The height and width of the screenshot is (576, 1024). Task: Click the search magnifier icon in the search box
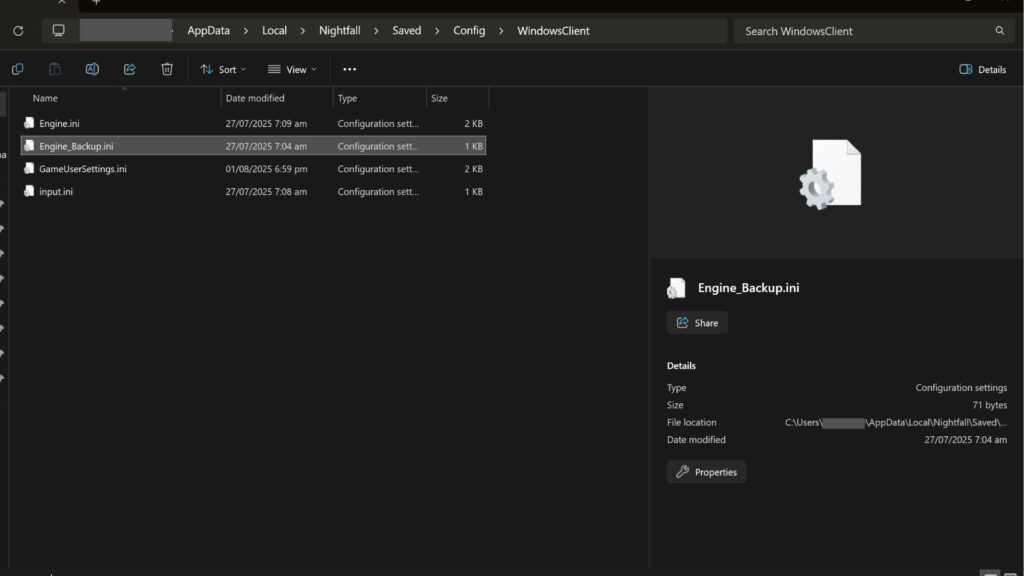pos(999,31)
